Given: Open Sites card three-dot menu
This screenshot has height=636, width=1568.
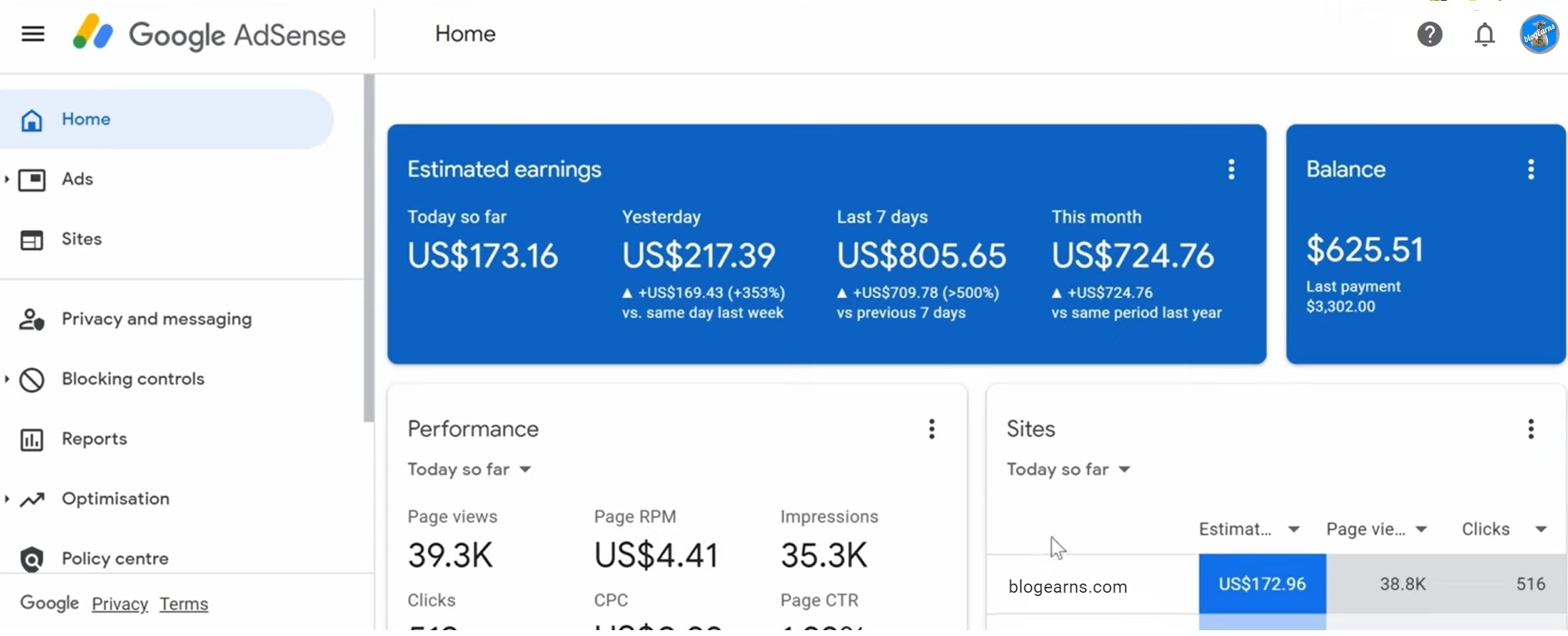Looking at the screenshot, I should [1531, 430].
